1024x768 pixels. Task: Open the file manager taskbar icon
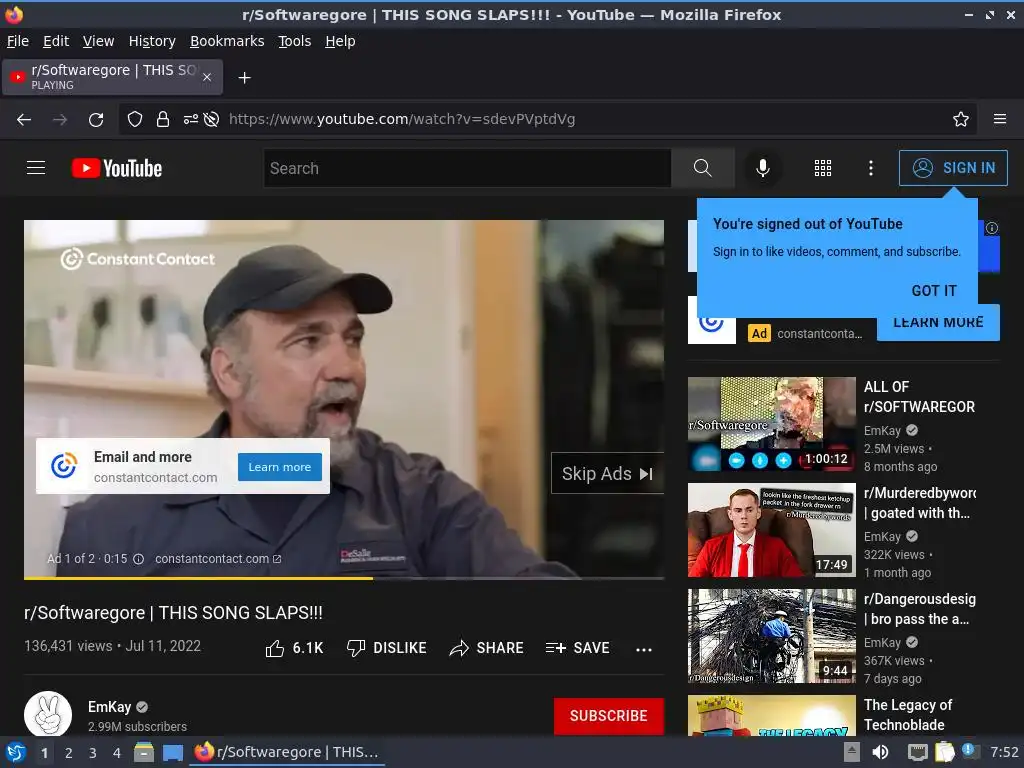[x=144, y=752]
